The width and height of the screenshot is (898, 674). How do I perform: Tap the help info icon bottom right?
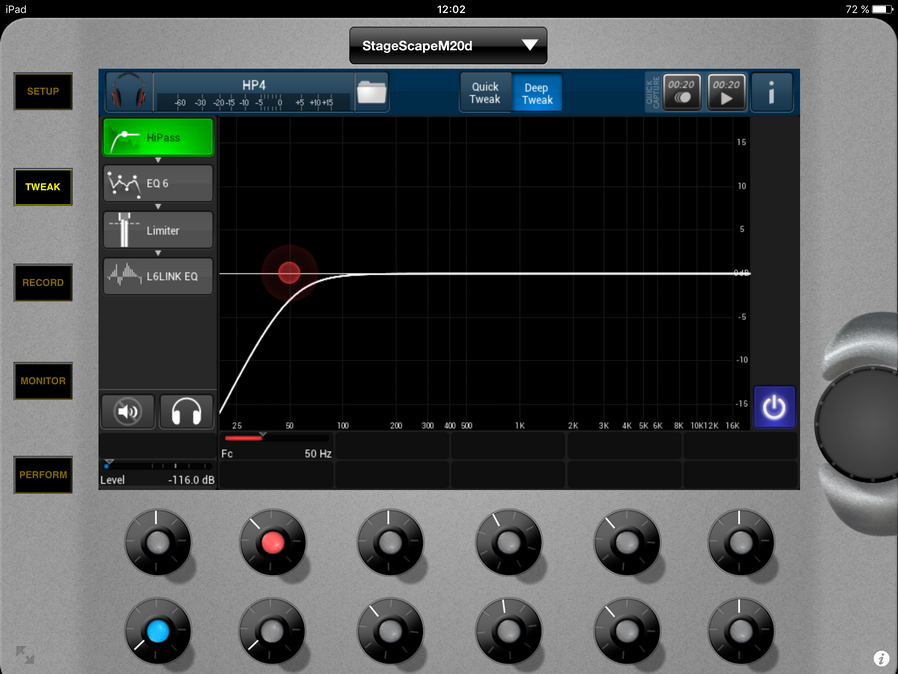click(881, 658)
